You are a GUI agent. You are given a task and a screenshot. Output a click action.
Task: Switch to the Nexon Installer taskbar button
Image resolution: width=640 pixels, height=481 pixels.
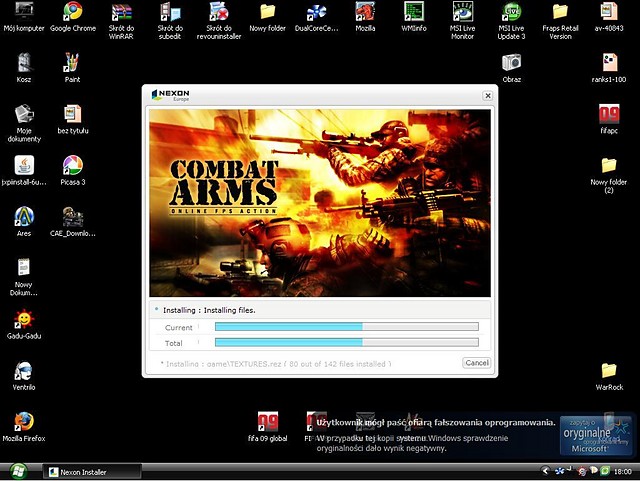tap(92, 472)
